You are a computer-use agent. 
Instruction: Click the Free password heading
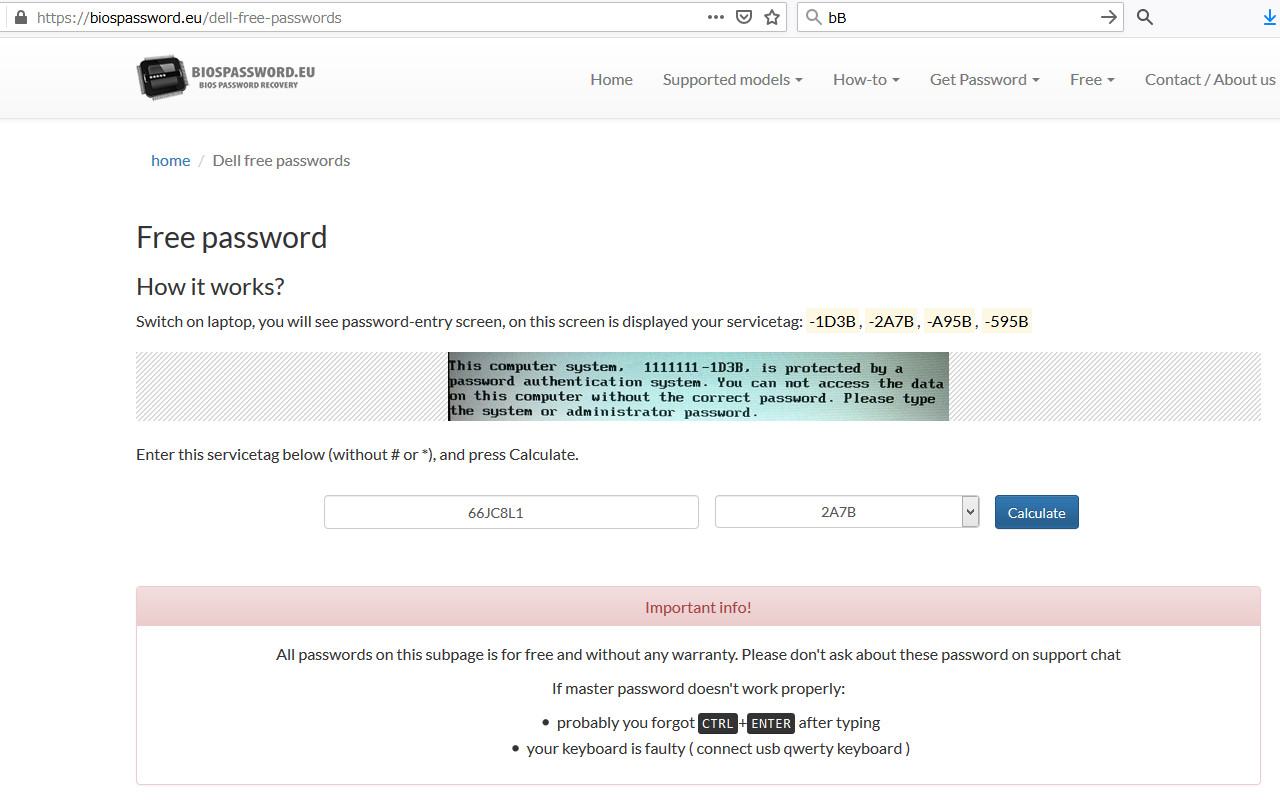(232, 237)
